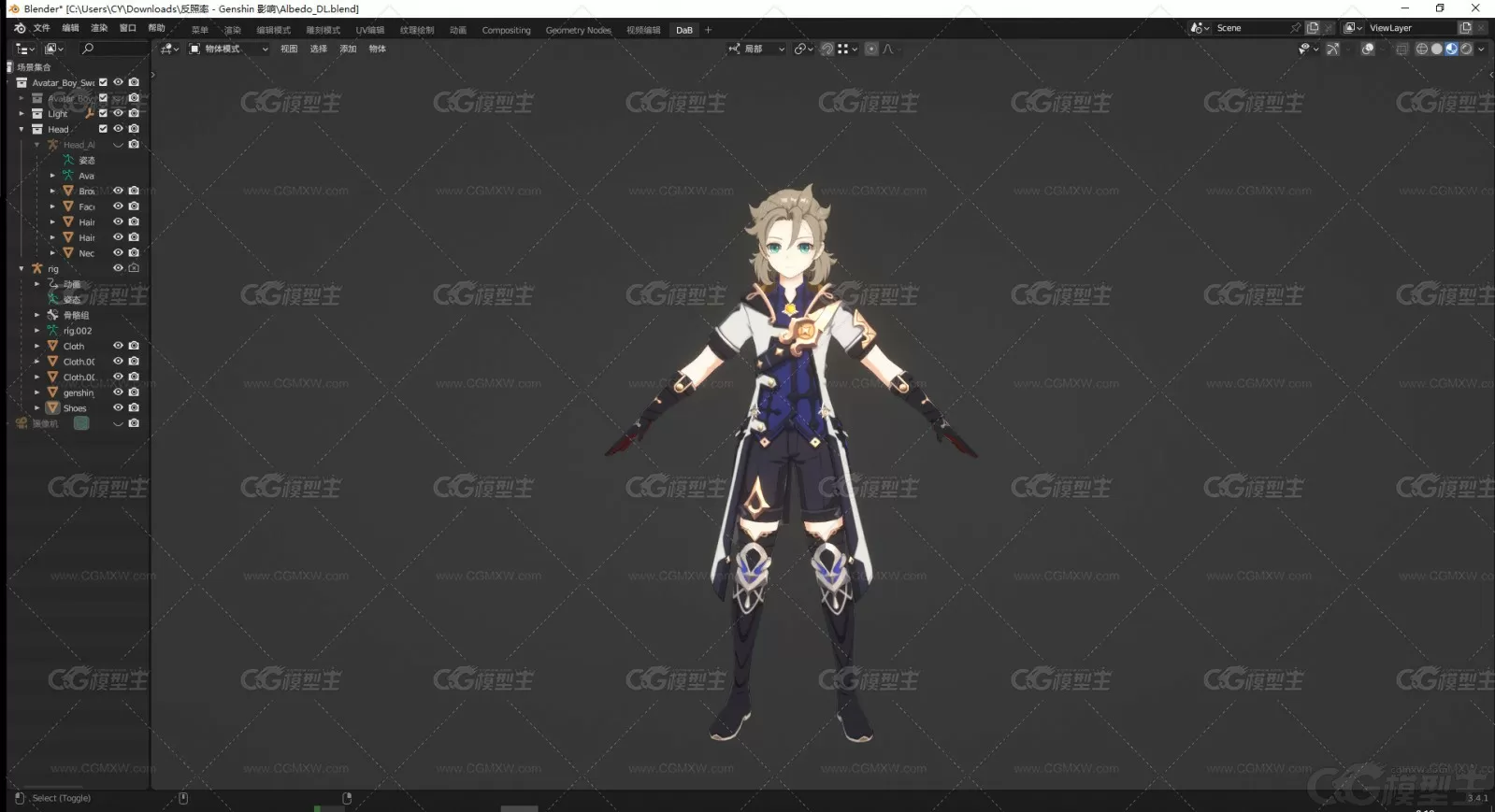The image size is (1495, 812).
Task: Expand the 骨骼组 bone groups row
Action: tap(36, 315)
